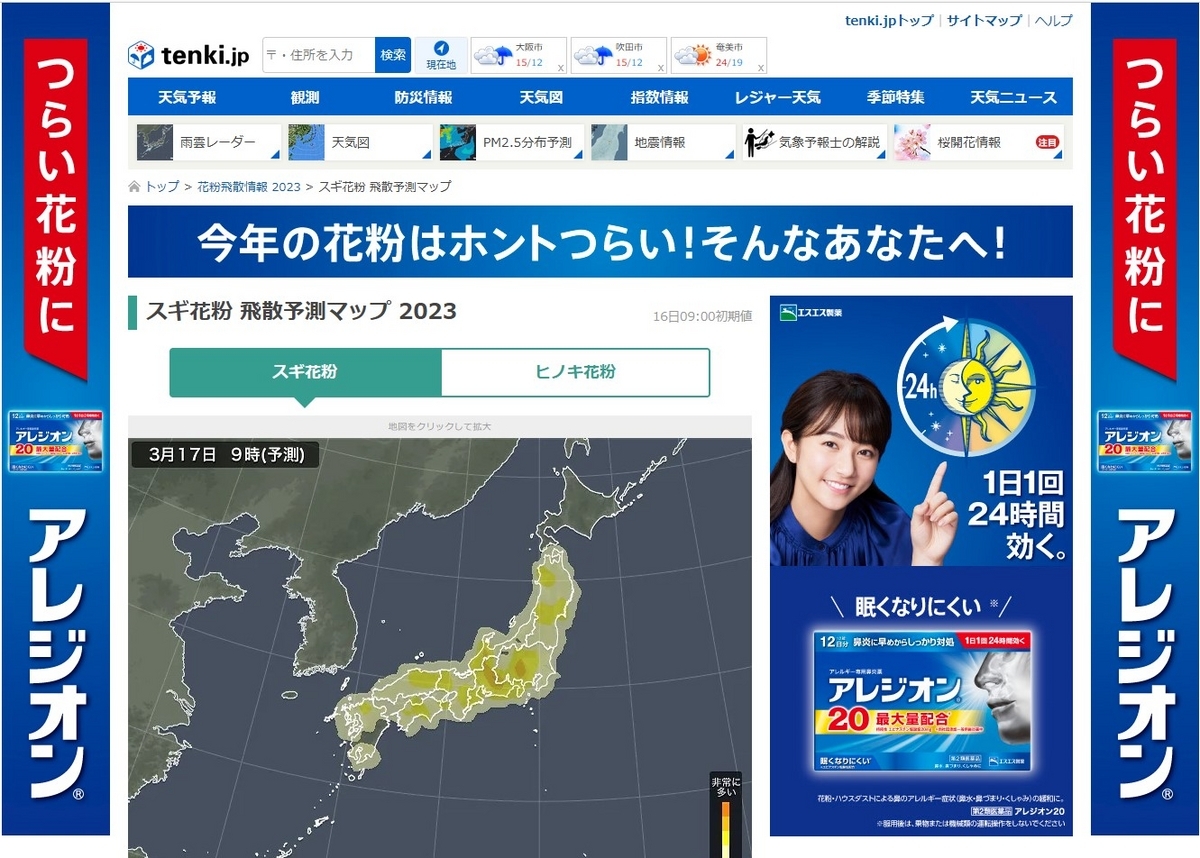This screenshot has height=858, width=1200.
Task: Click トップ in the breadcrumb
Action: coord(162,186)
